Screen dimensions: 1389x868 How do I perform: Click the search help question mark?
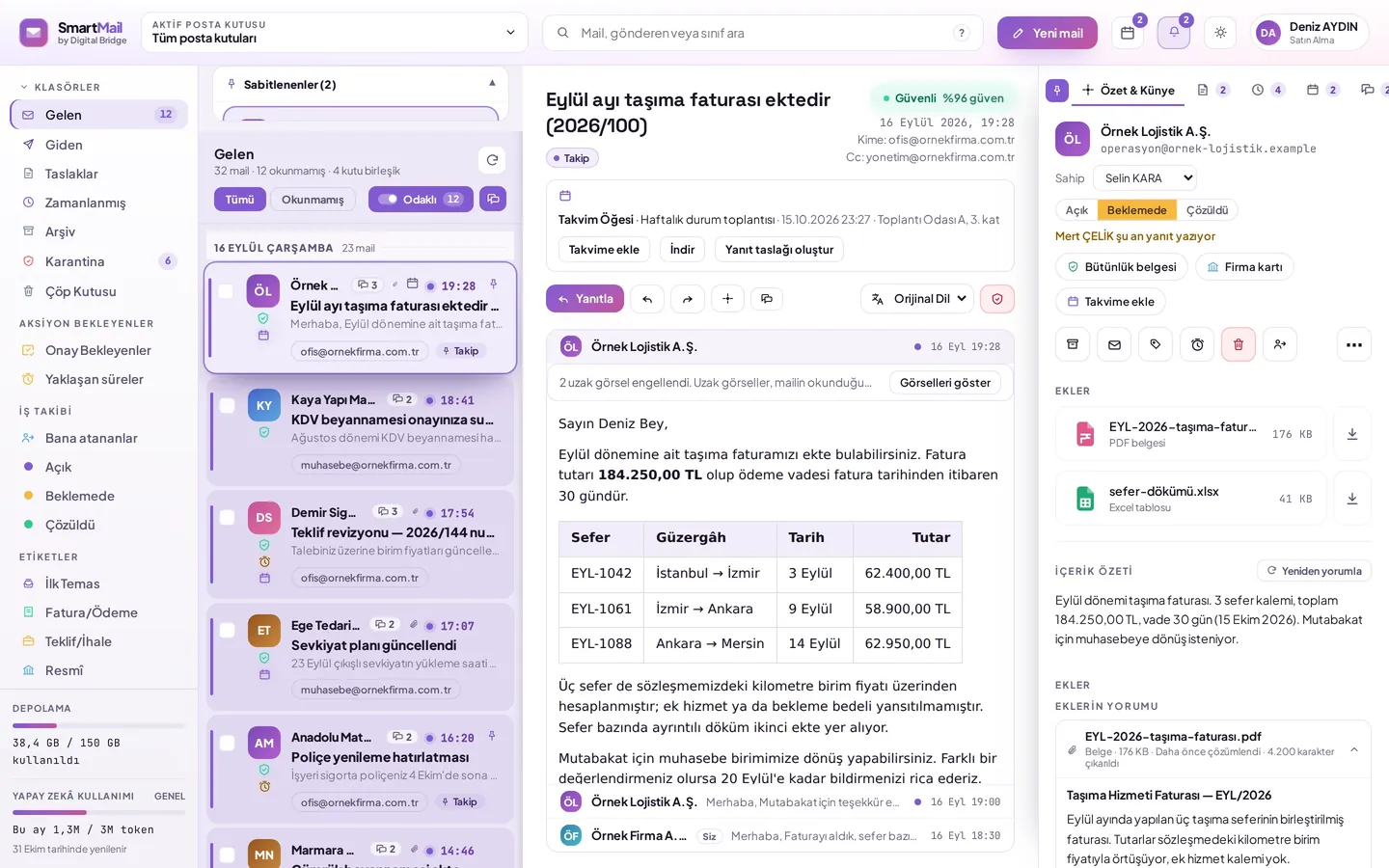961,33
